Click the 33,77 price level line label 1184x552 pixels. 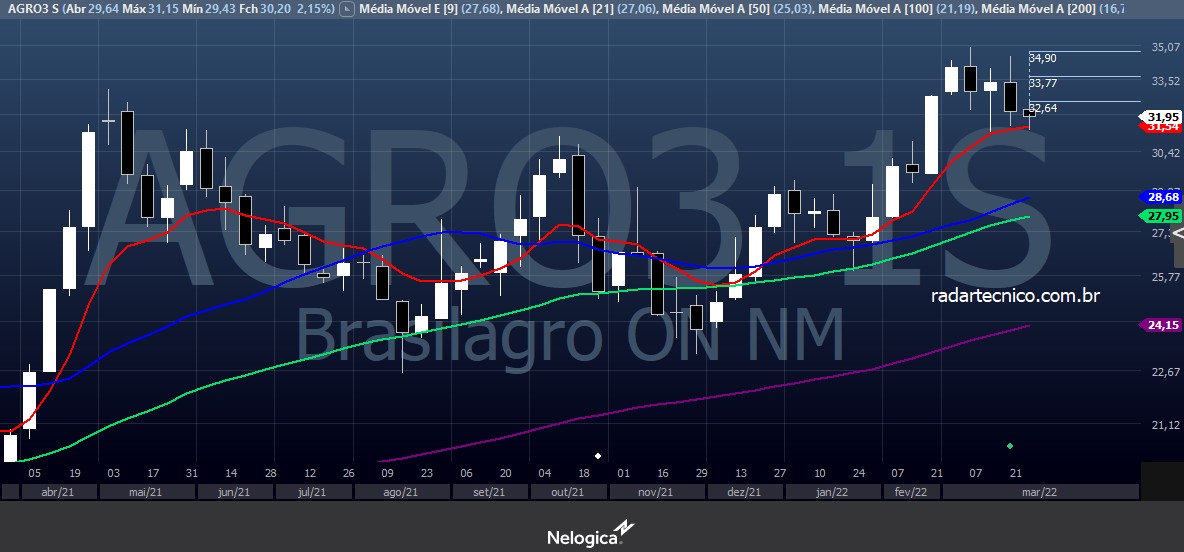[1043, 83]
